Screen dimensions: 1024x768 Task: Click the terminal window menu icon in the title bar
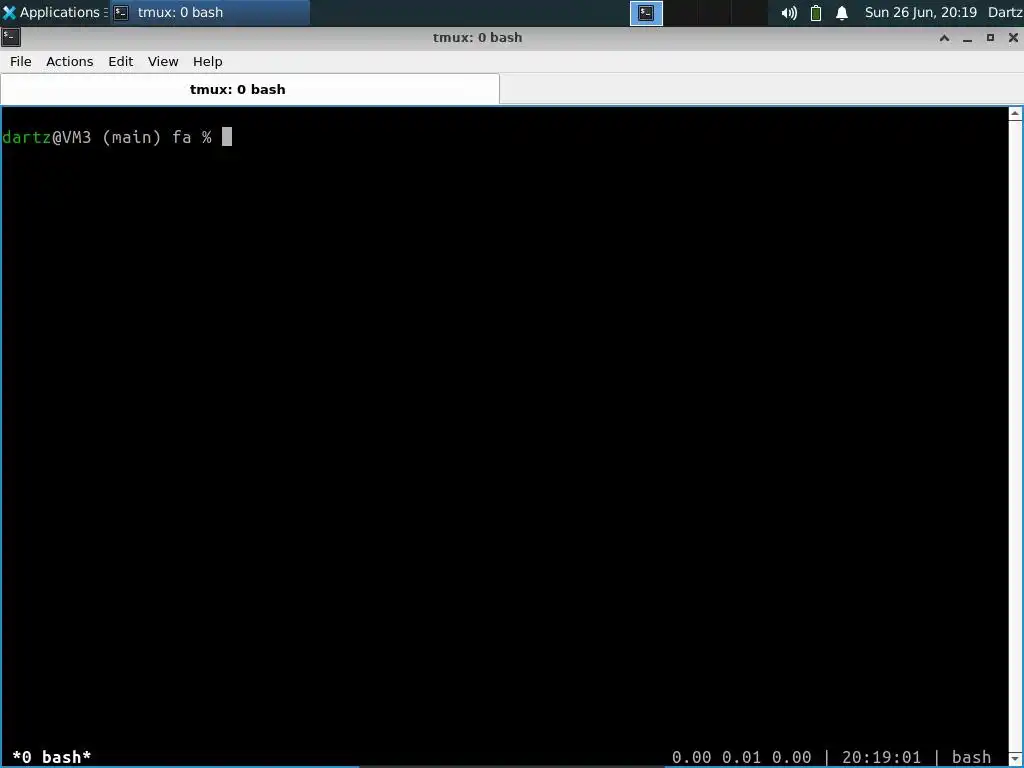(x=11, y=37)
